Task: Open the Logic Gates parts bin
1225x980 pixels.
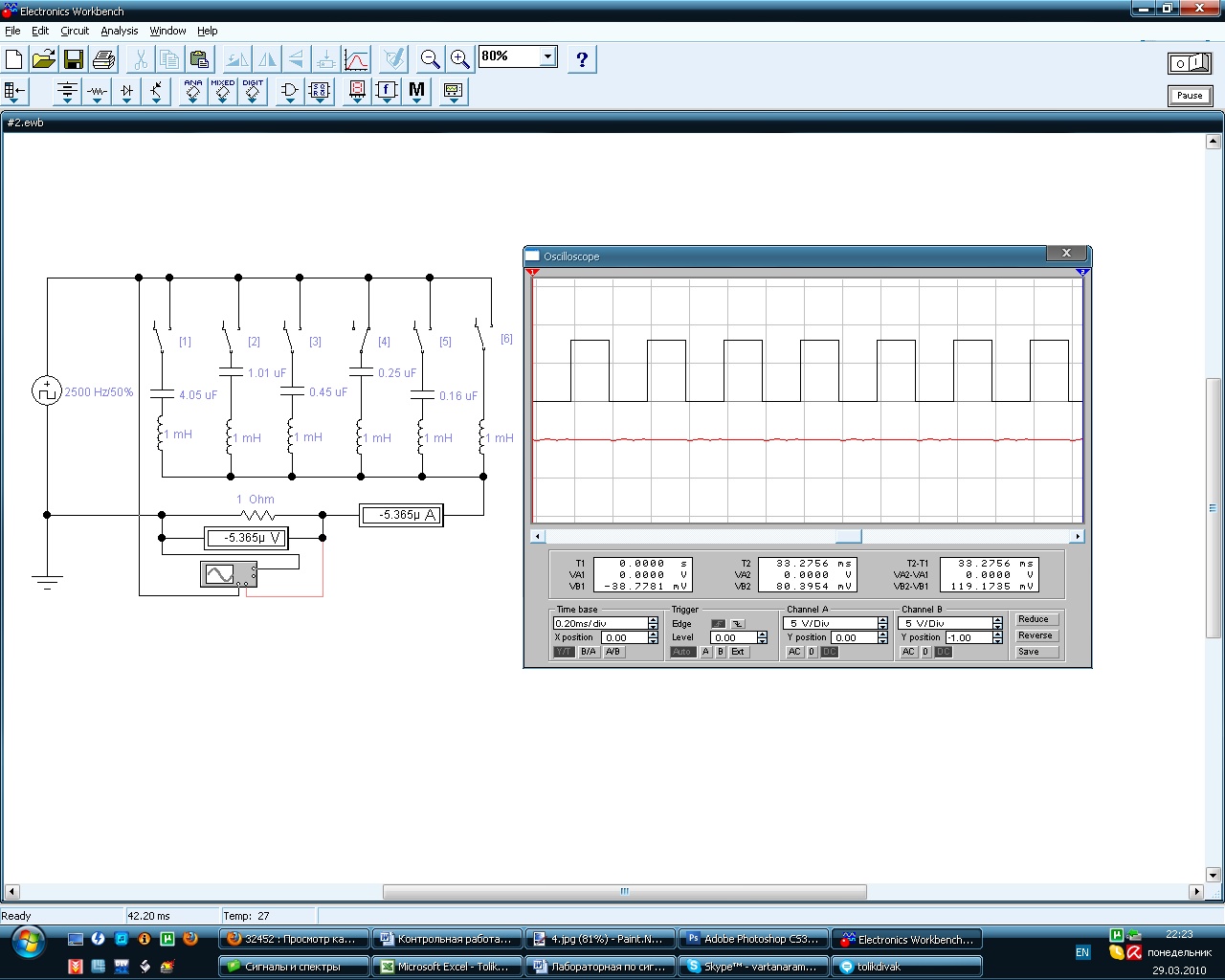Action: (x=290, y=92)
